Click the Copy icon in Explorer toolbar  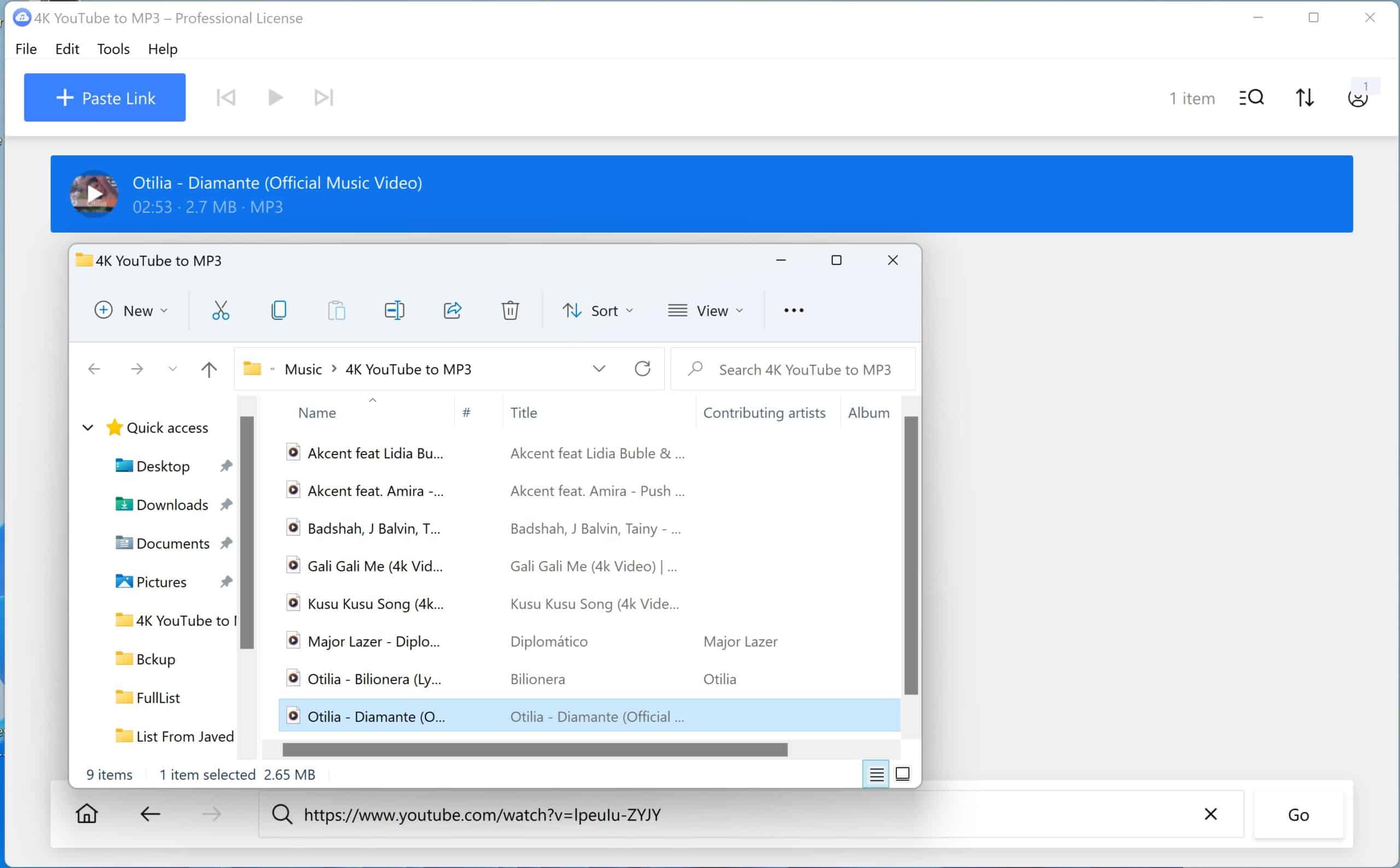pyautogui.click(x=278, y=311)
